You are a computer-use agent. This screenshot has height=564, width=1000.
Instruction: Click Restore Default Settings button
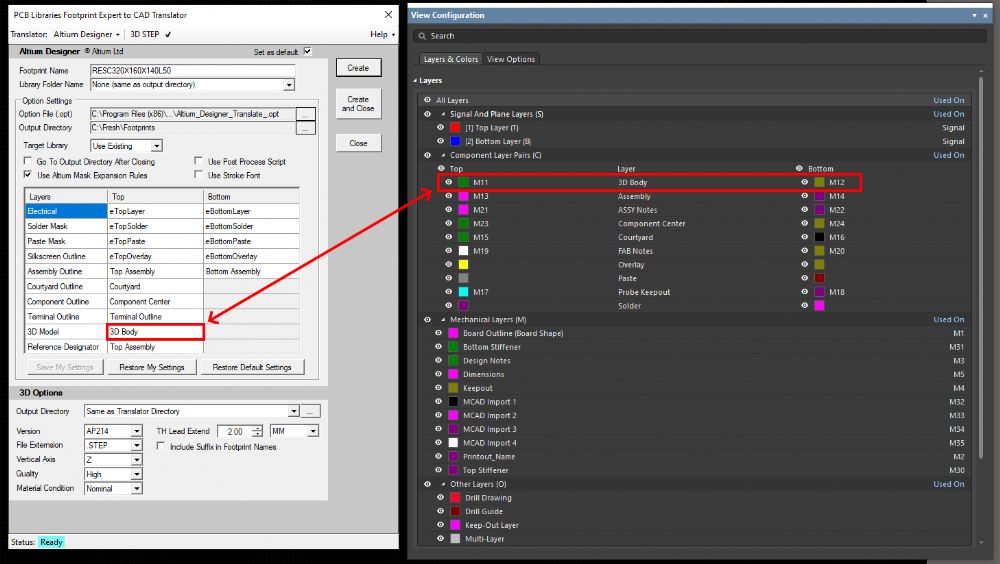click(252, 367)
